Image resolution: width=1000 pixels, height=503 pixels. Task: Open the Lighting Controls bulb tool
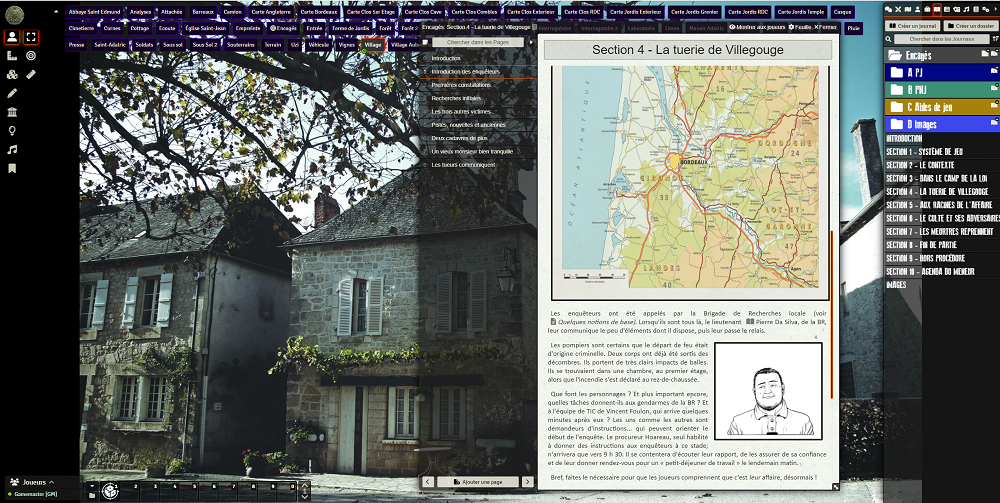tap(12, 130)
